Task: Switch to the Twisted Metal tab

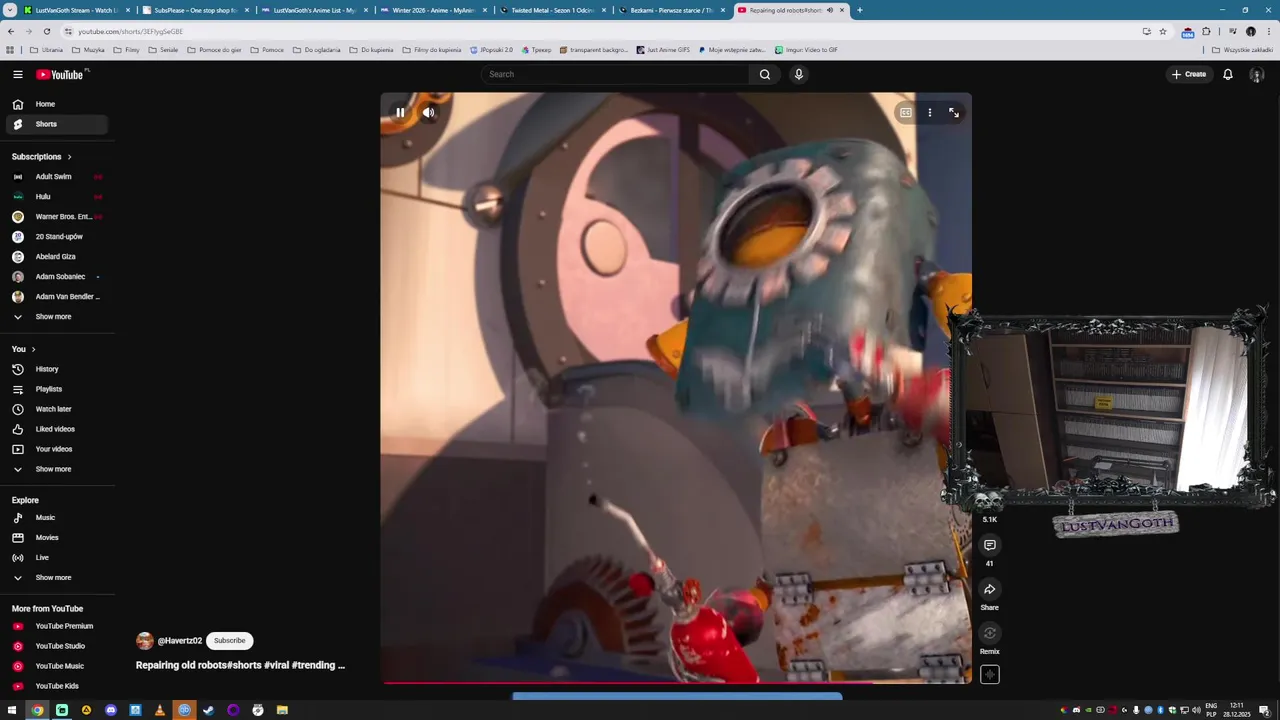Action: pos(553,10)
